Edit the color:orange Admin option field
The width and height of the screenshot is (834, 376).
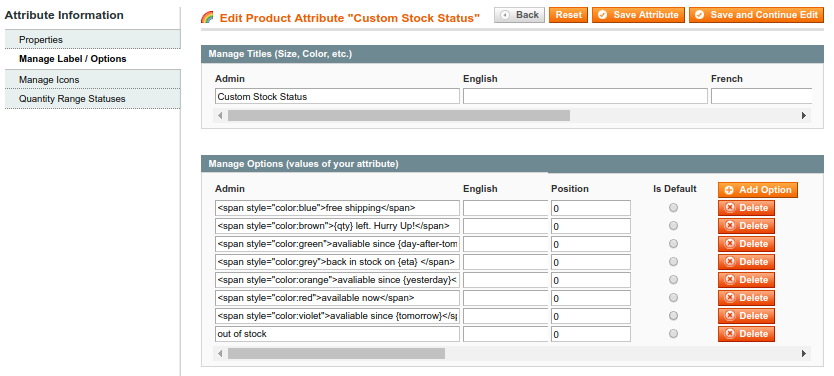pyautogui.click(x=337, y=280)
